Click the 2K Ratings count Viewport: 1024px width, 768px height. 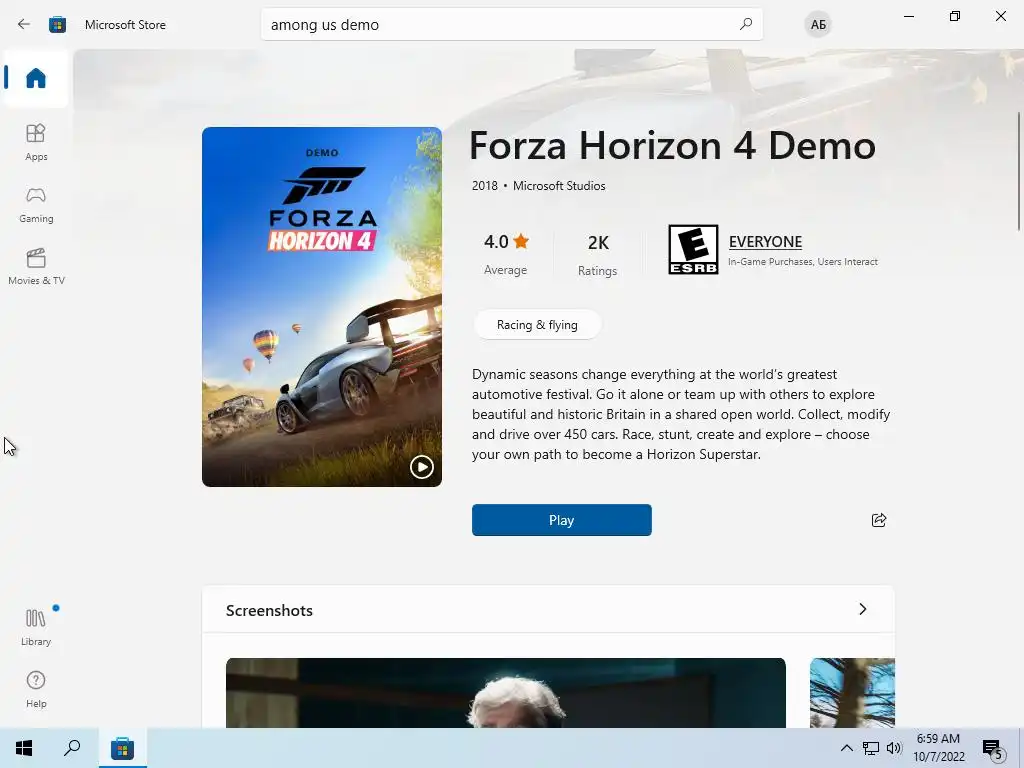pos(598,255)
